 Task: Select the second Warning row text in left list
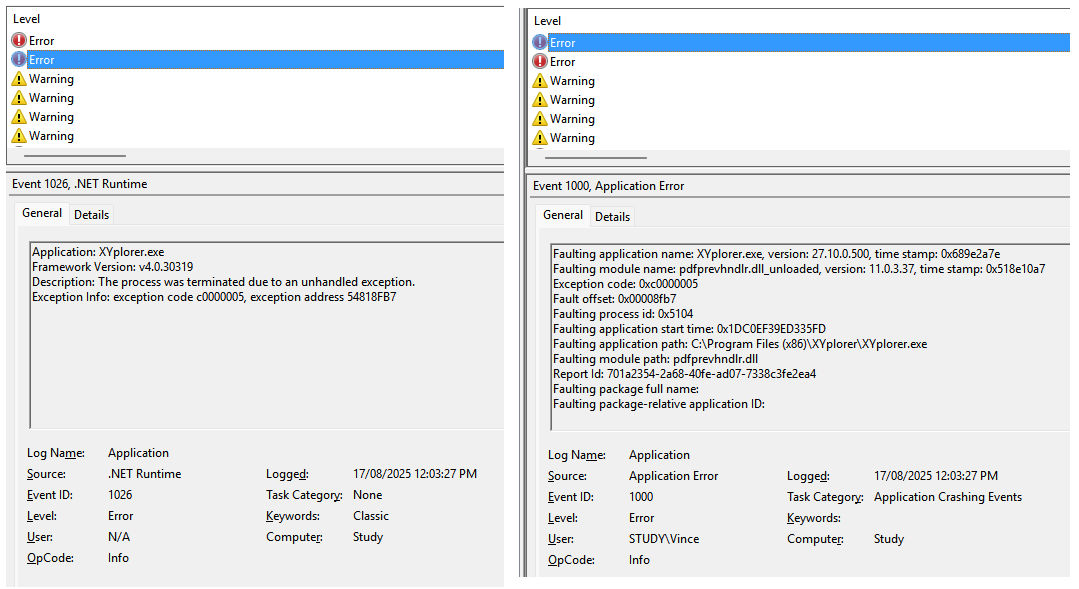[x=51, y=98]
